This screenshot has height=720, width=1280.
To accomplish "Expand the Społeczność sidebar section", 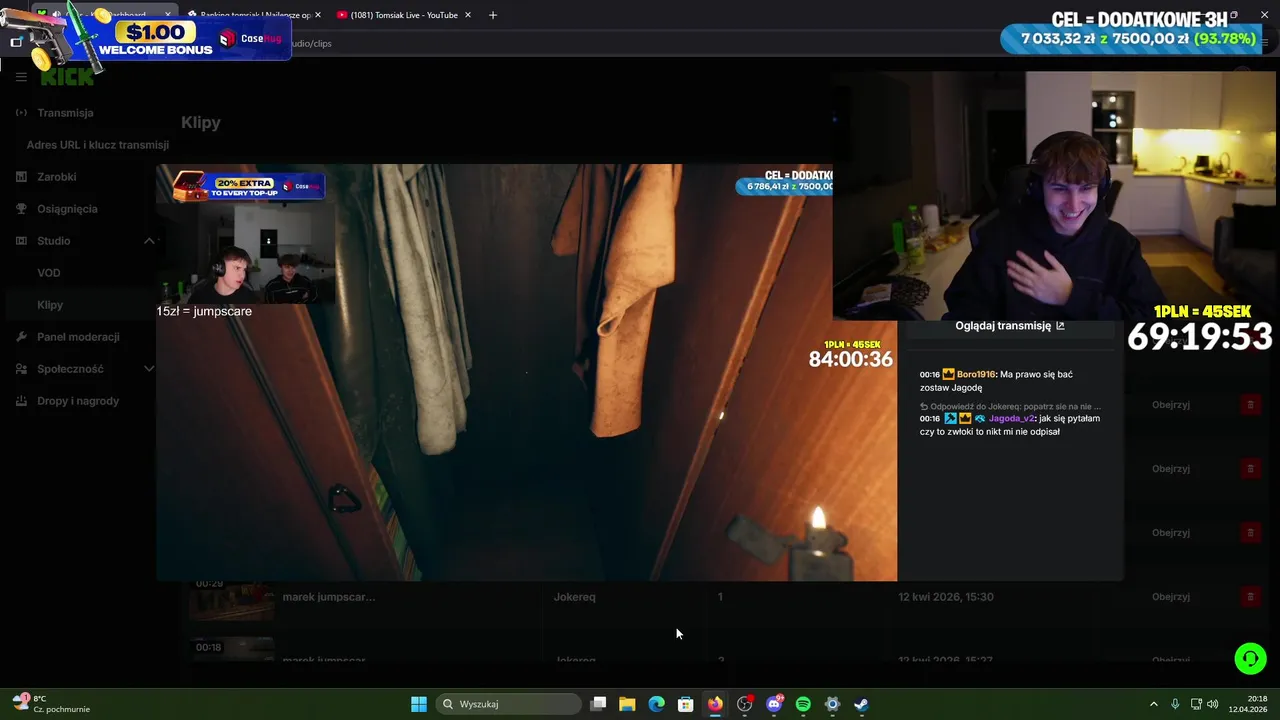I will [x=149, y=369].
